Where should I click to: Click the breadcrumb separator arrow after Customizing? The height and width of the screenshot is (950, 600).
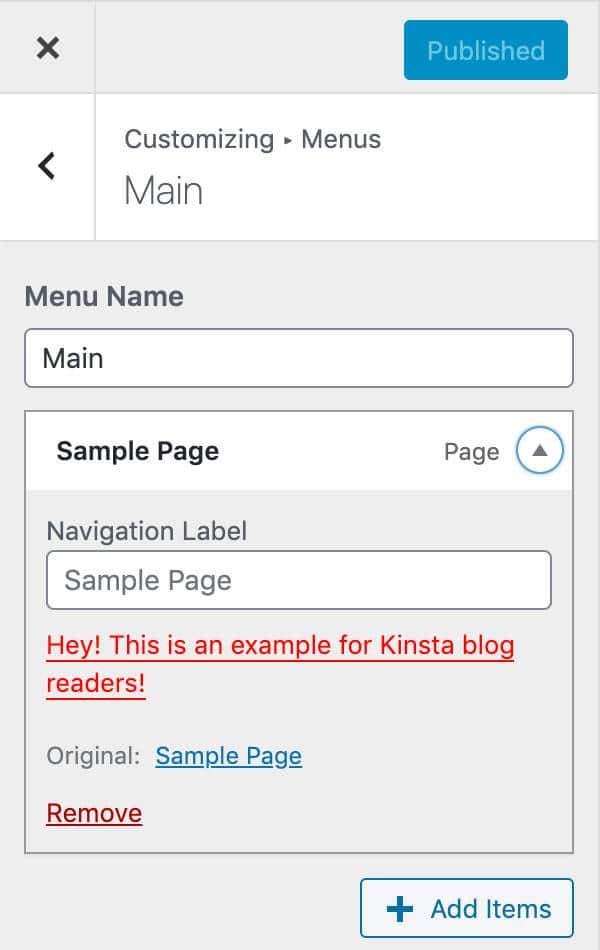(288, 140)
